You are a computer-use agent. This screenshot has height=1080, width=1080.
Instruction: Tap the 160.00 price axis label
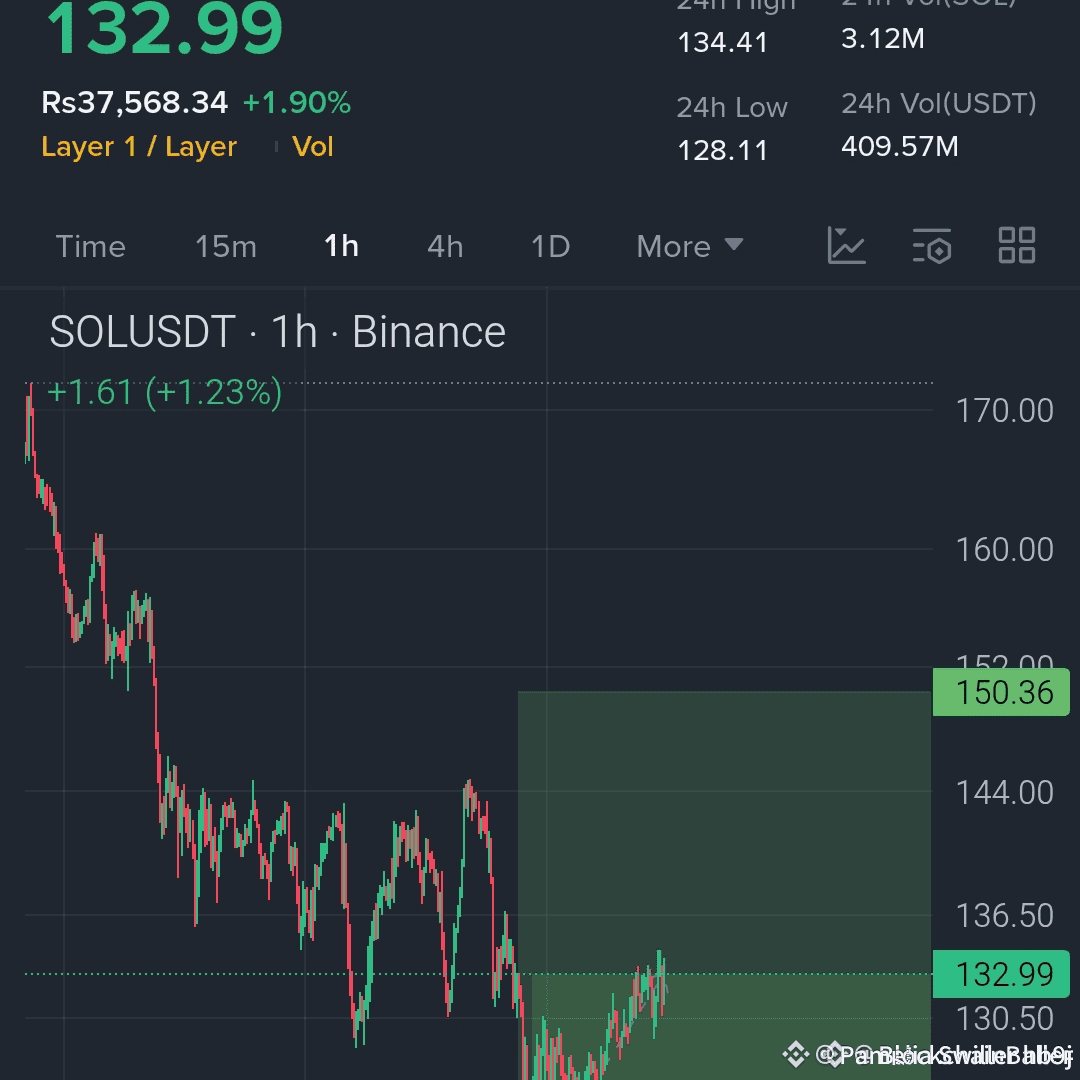click(1004, 549)
